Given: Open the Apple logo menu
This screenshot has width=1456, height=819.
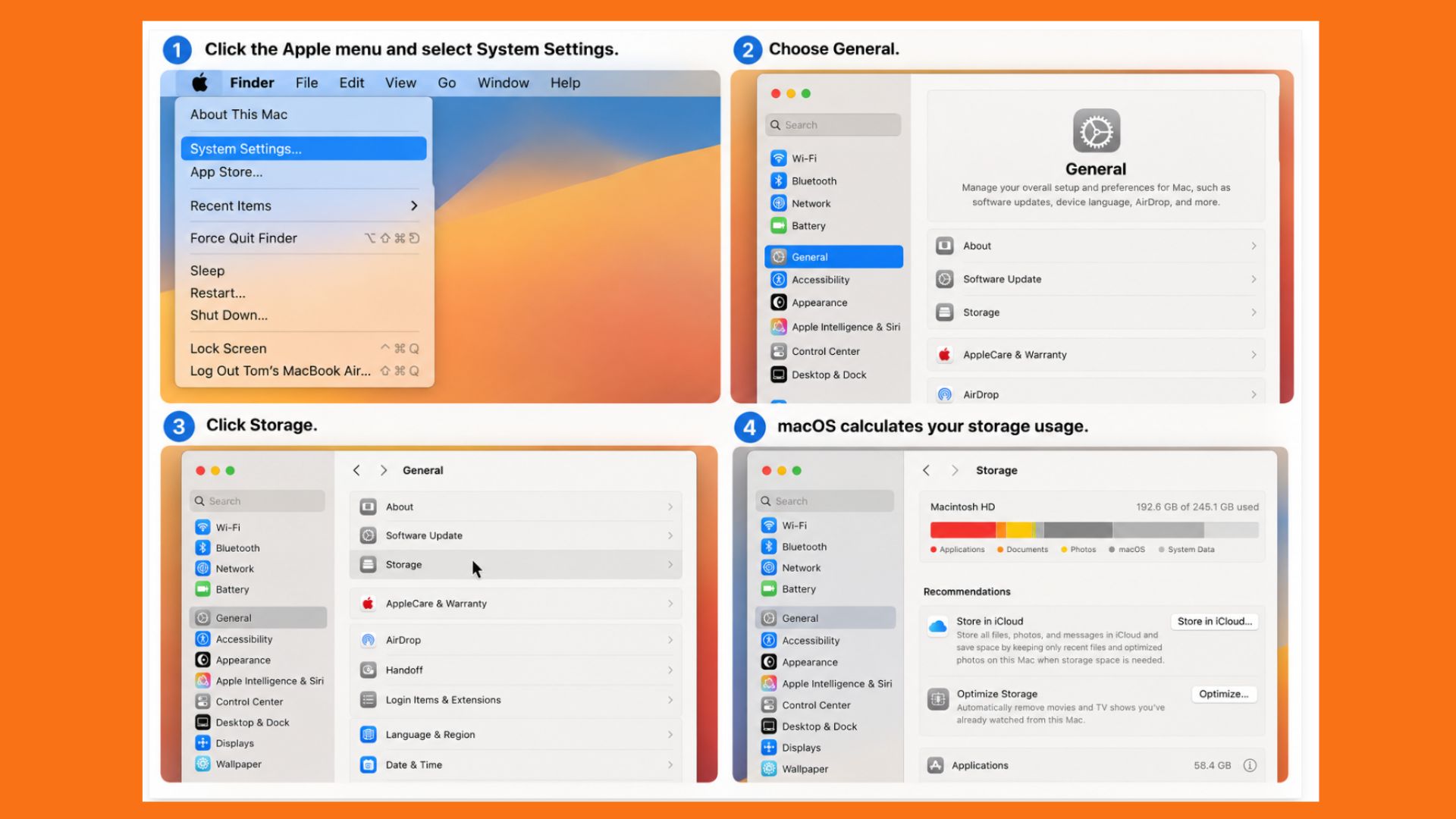Looking at the screenshot, I should click(x=199, y=83).
